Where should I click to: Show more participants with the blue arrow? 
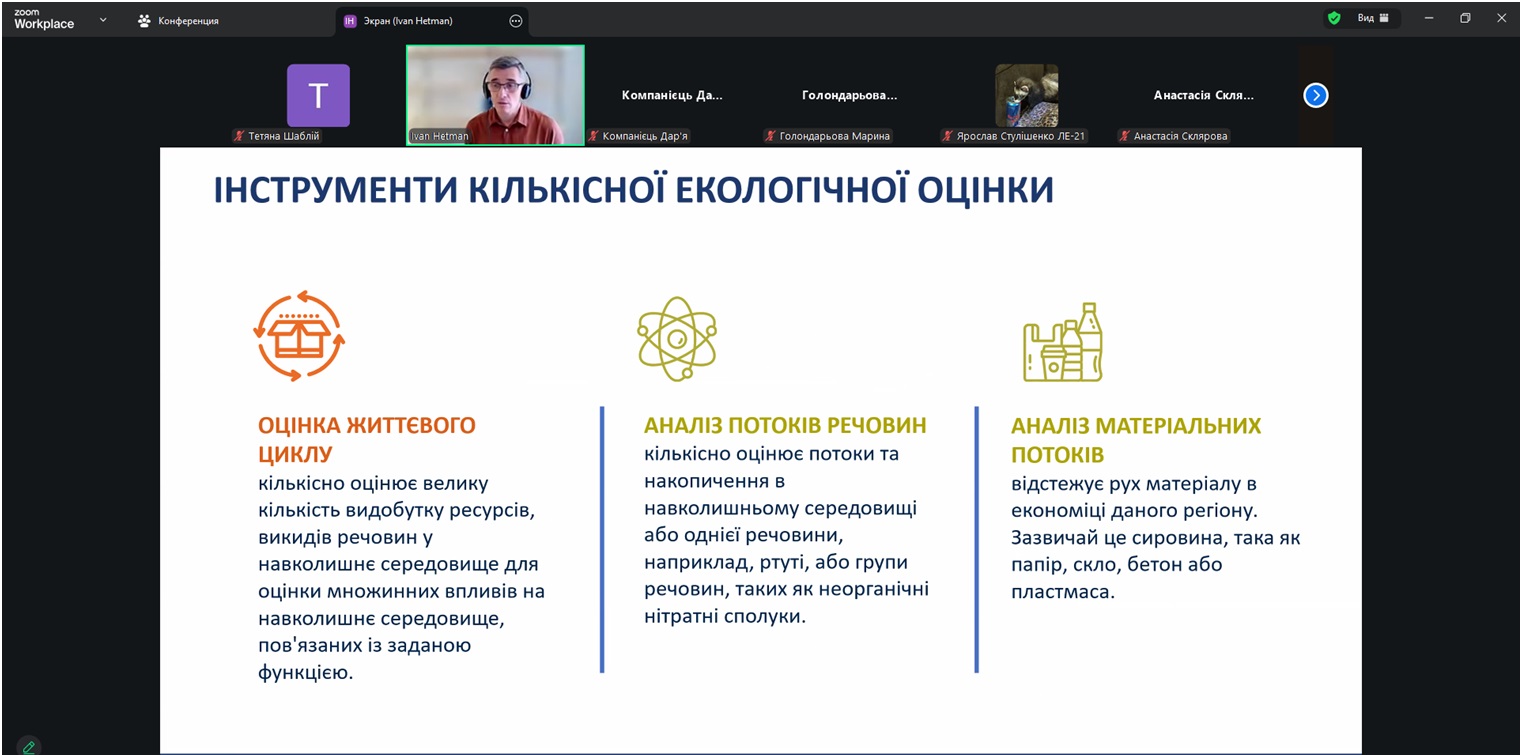pyautogui.click(x=1316, y=95)
